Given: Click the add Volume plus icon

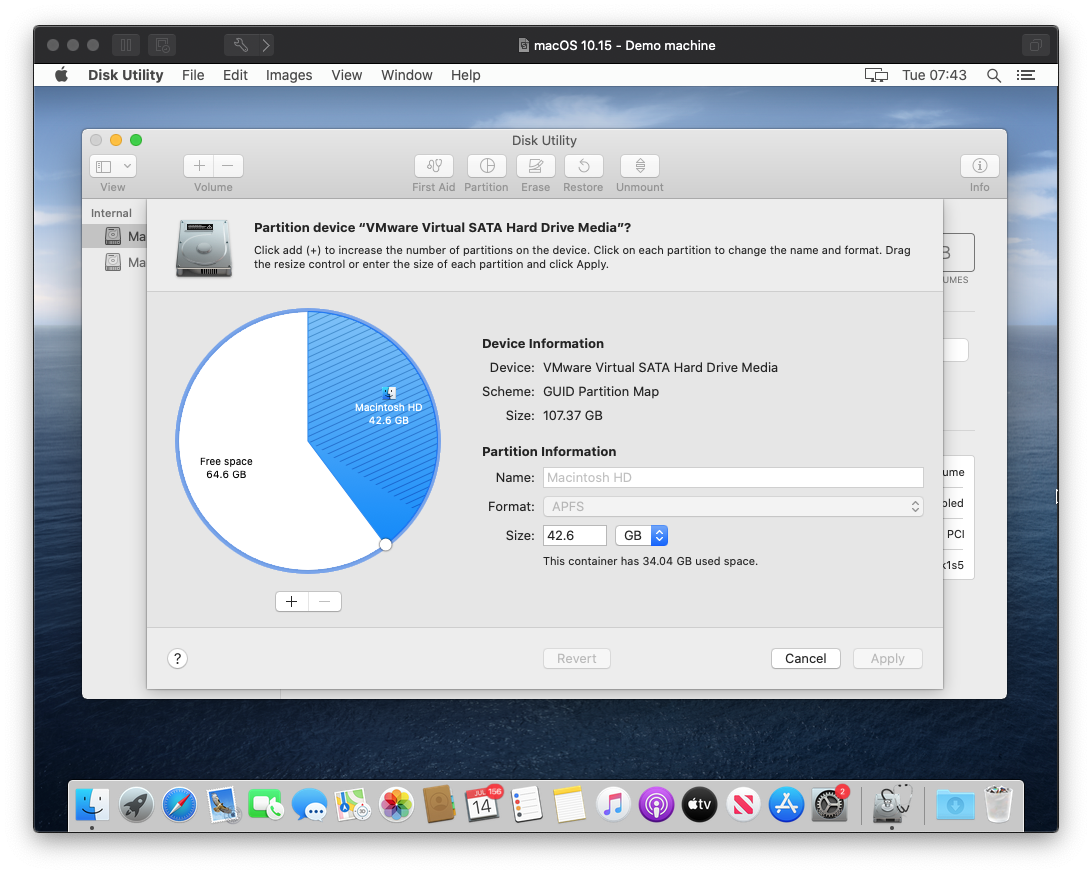Looking at the screenshot, I should pyautogui.click(x=199, y=166).
